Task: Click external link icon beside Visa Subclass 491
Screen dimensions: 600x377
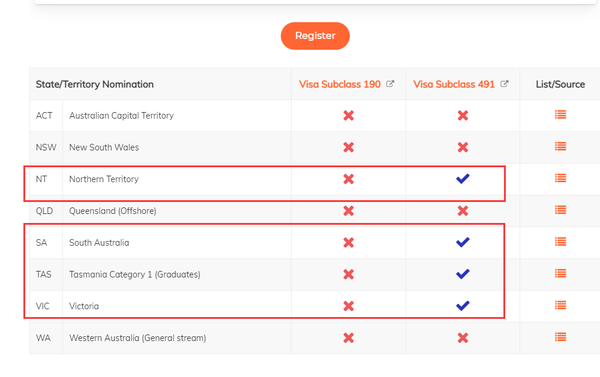Action: [504, 84]
